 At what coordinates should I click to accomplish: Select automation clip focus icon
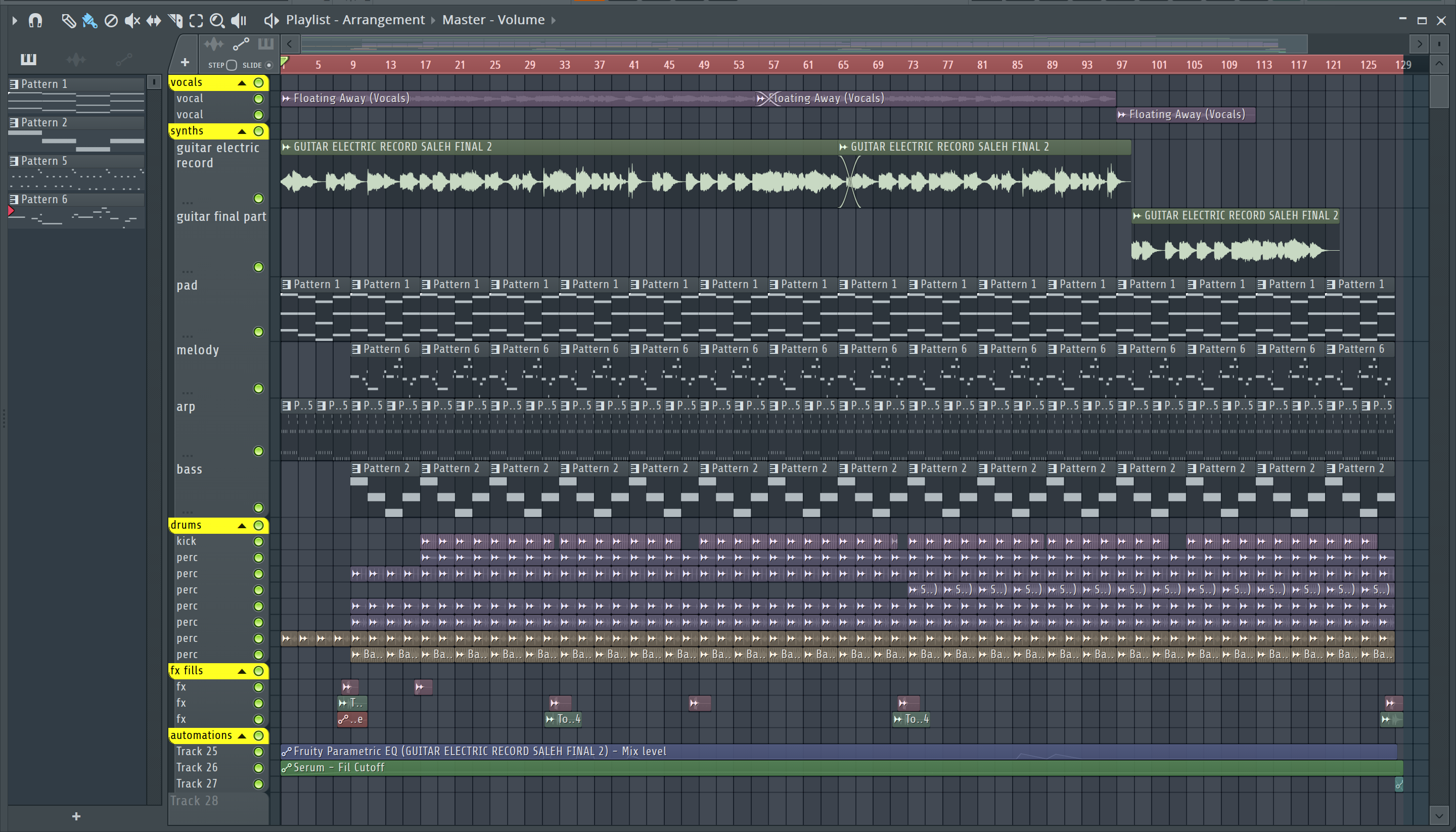coord(241,44)
